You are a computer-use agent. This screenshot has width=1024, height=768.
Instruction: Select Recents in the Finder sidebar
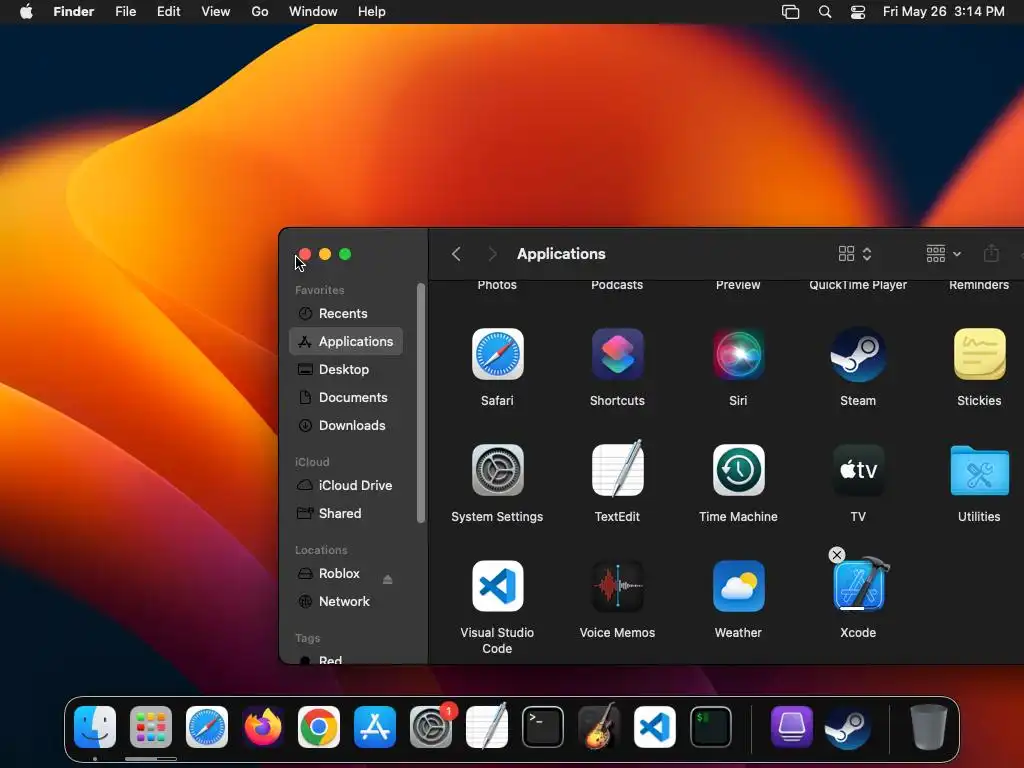point(345,313)
